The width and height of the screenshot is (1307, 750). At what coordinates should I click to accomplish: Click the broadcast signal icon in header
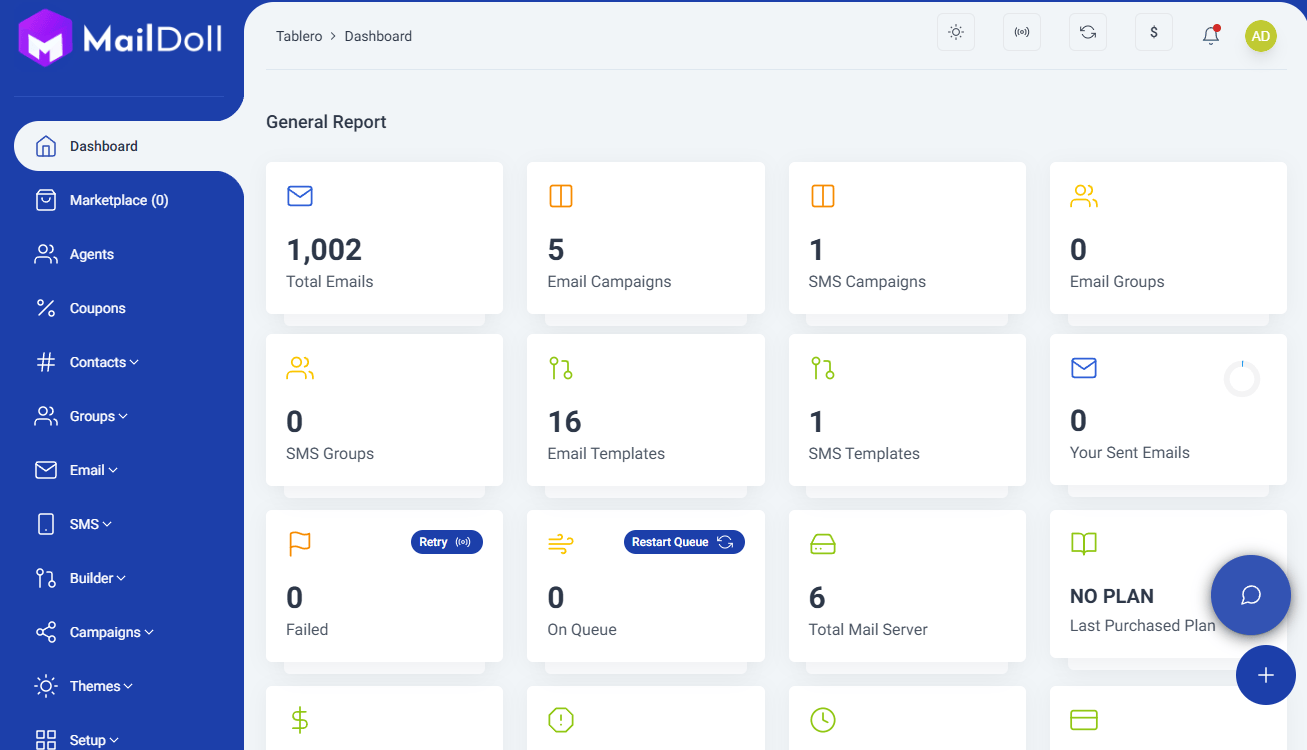pos(1022,32)
